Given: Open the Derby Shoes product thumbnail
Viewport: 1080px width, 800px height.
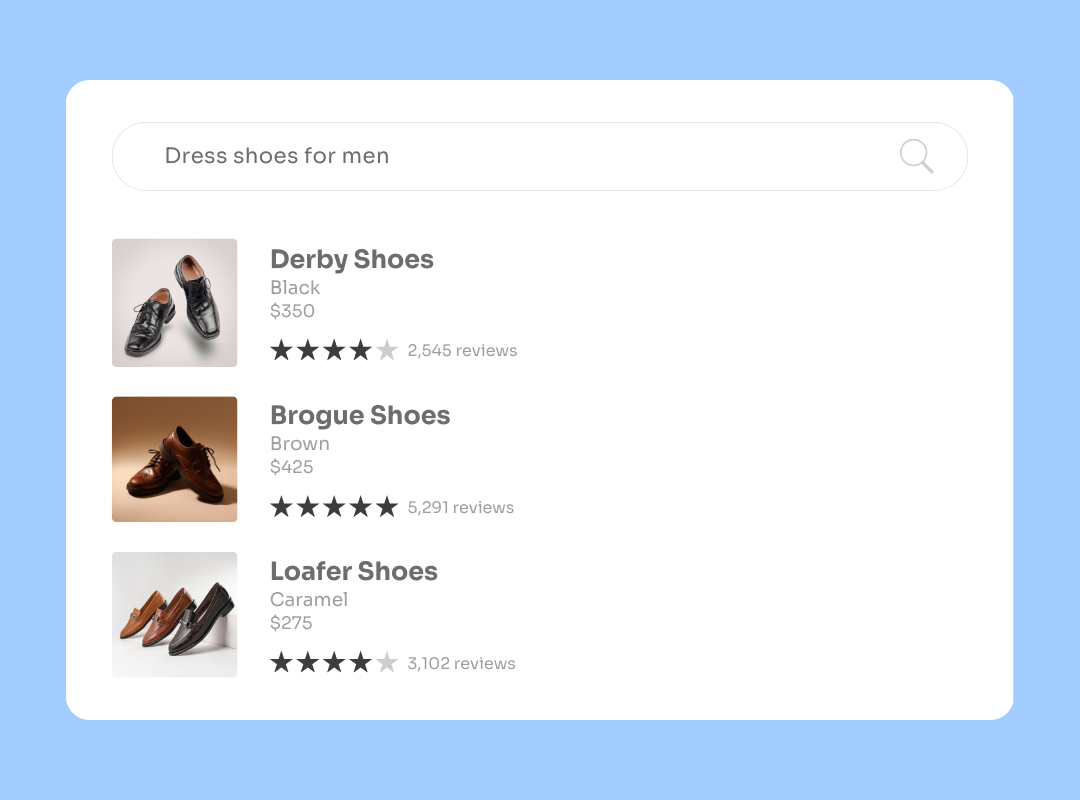Looking at the screenshot, I should pos(174,302).
